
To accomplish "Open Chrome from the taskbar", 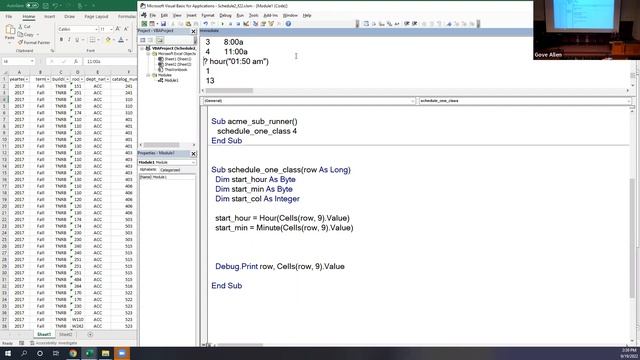I will 73,353.
